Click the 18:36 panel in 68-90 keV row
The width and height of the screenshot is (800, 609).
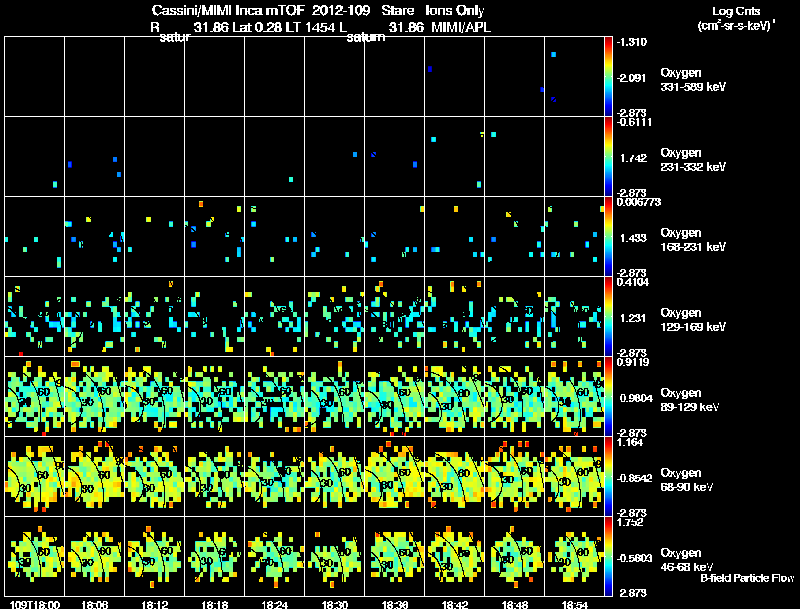[x=394, y=476]
